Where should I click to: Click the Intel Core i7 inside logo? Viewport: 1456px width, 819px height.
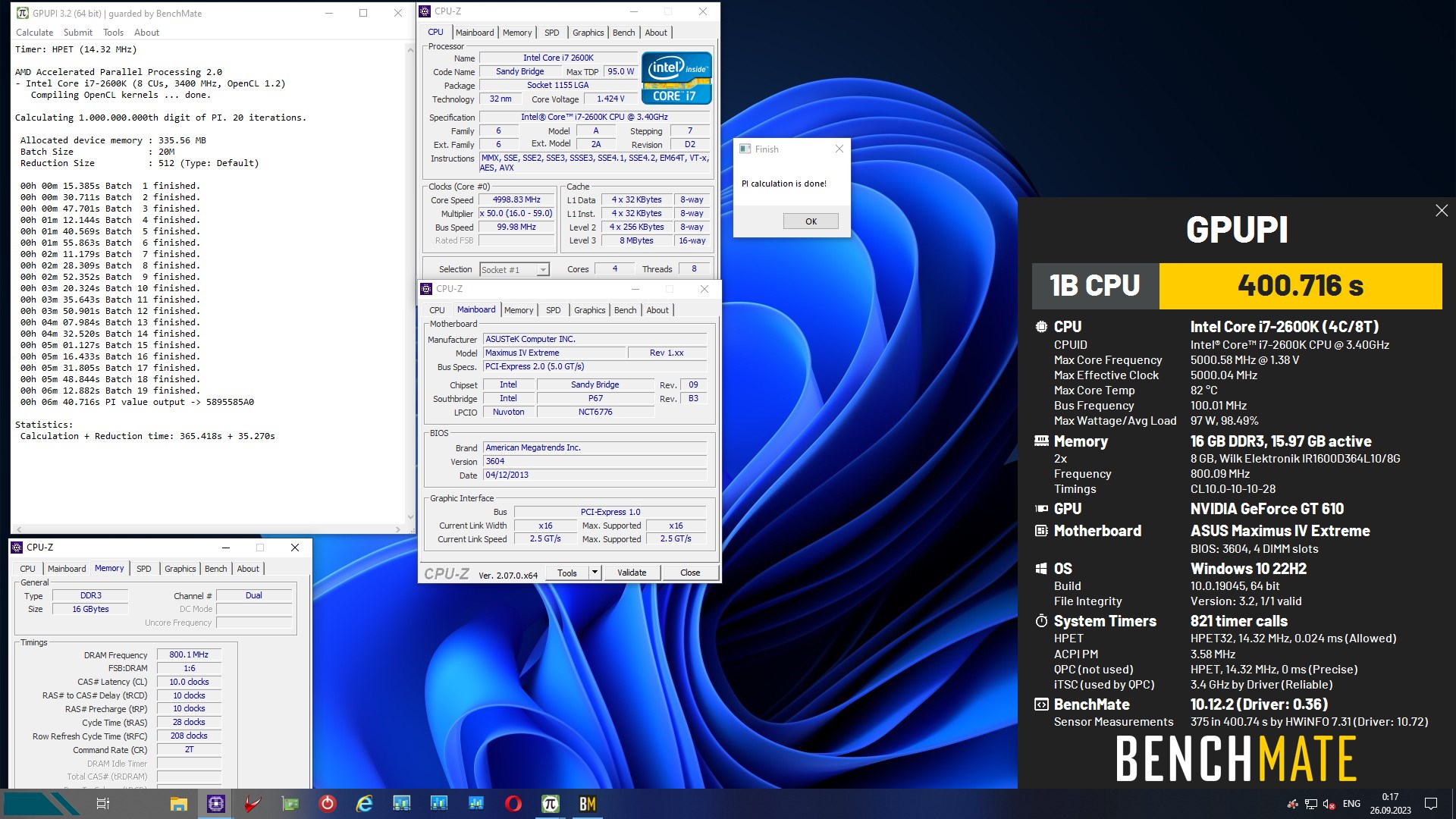click(676, 78)
